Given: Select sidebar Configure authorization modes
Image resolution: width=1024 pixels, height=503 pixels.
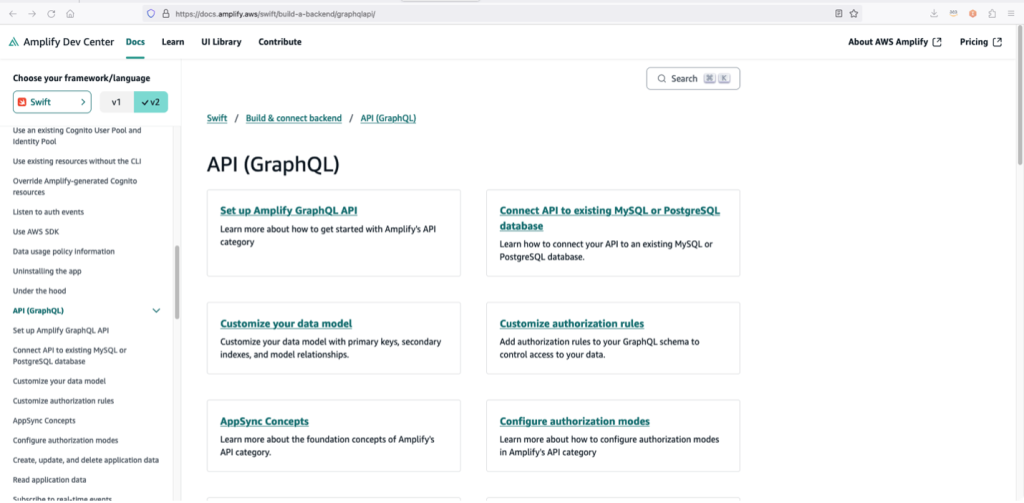Looking at the screenshot, I should [x=65, y=440].
